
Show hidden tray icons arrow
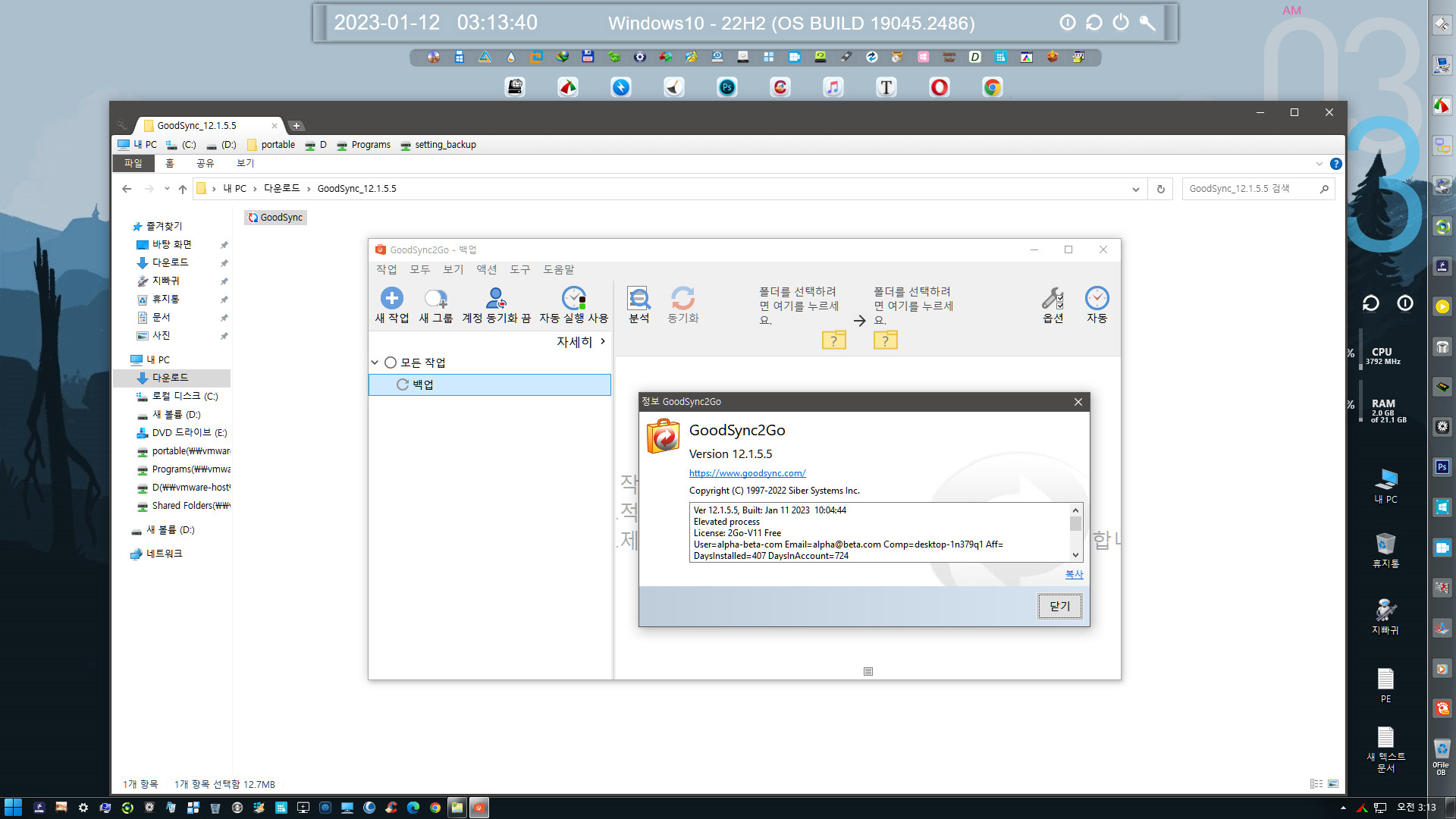(x=1343, y=808)
